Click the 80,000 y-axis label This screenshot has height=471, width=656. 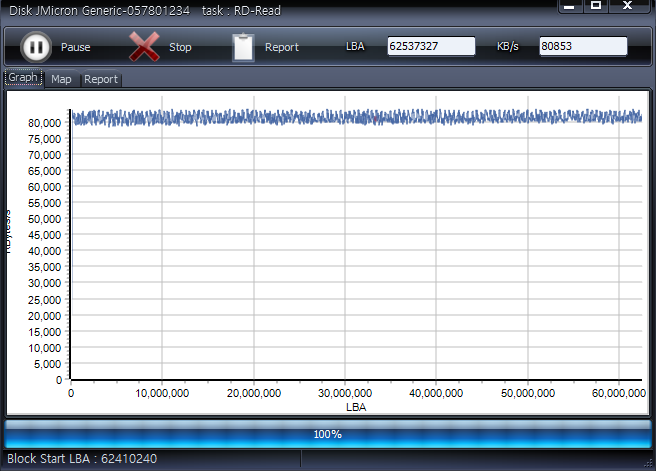pyautogui.click(x=44, y=123)
